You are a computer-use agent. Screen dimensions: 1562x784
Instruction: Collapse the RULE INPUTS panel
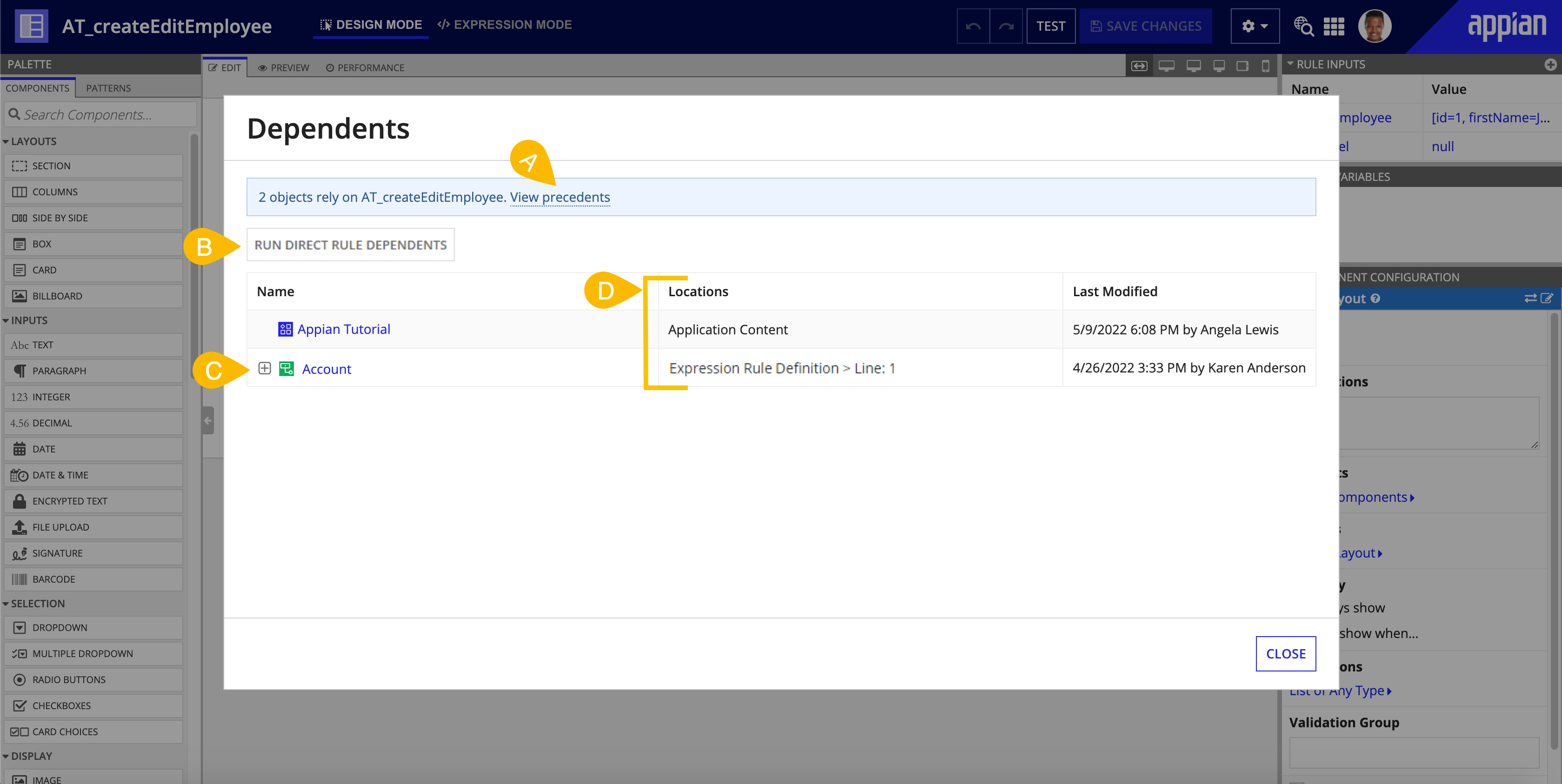1290,64
